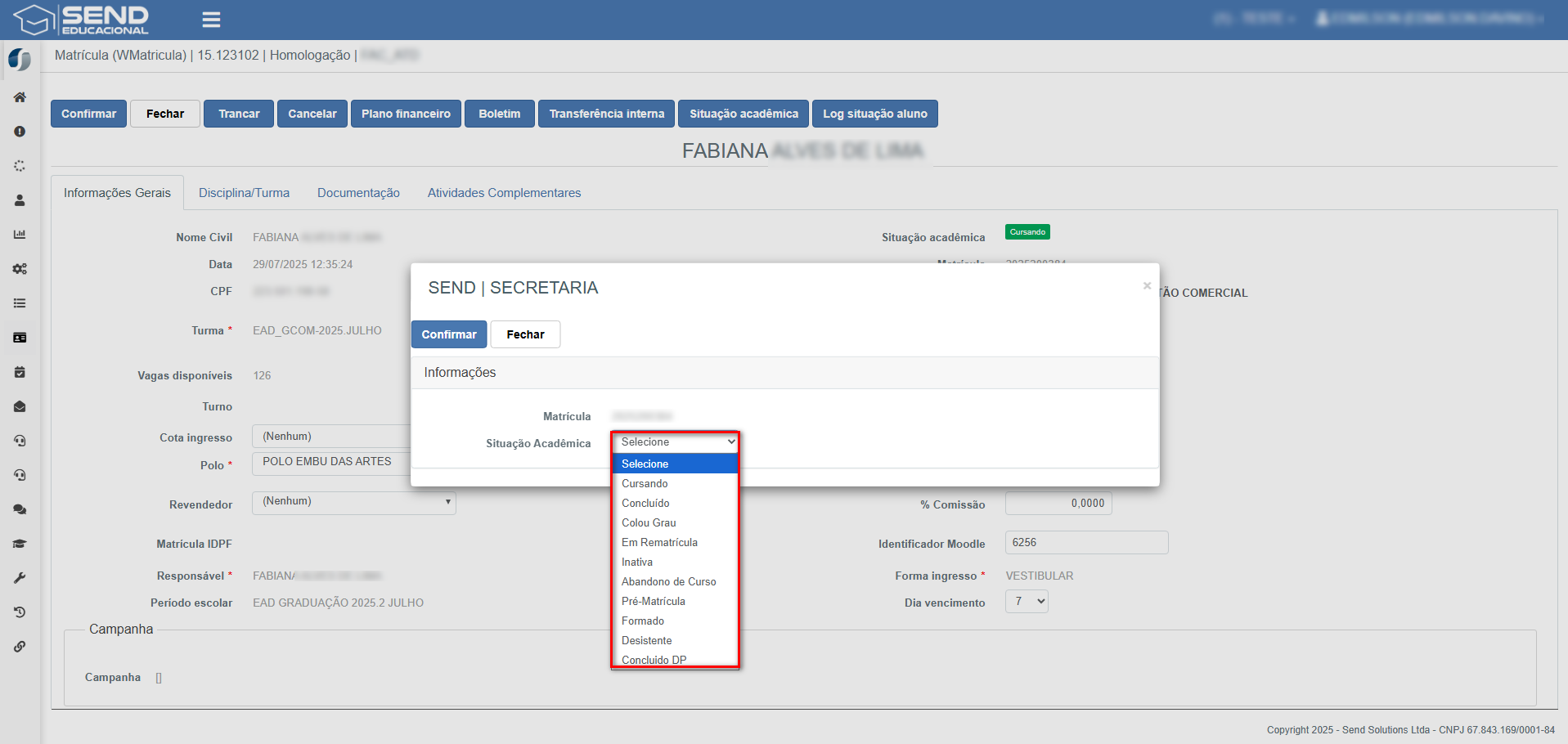The image size is (1568, 744).
Task: Open the Documentação tab
Action: coord(358,193)
